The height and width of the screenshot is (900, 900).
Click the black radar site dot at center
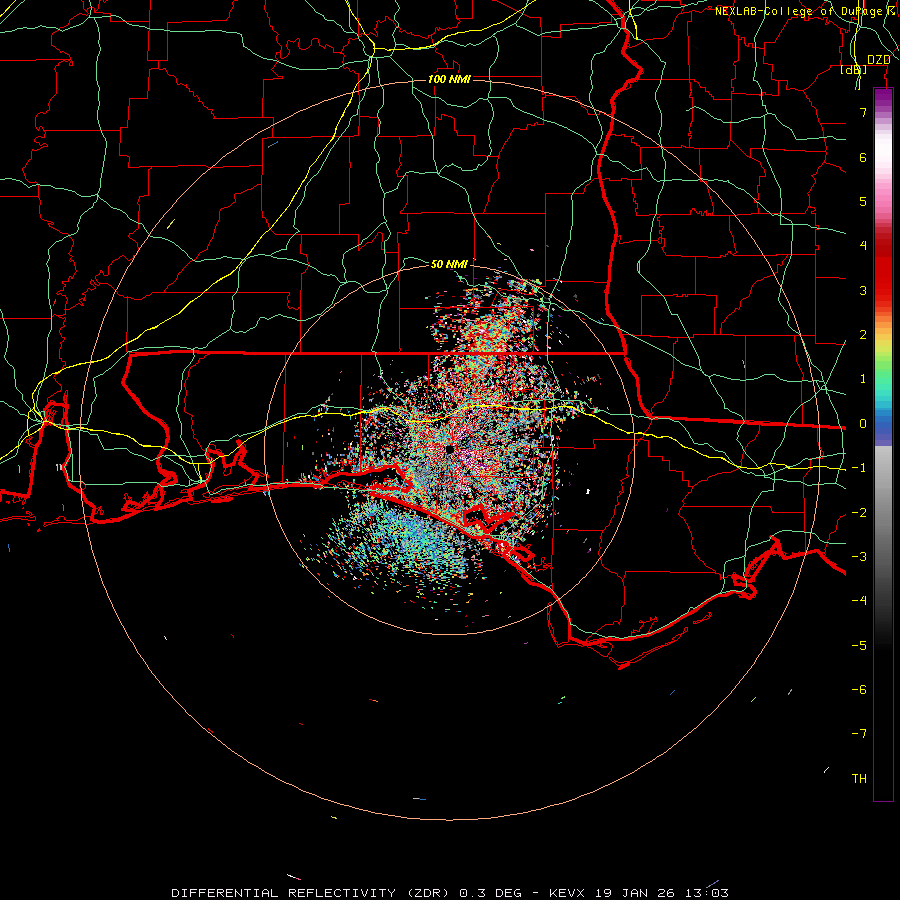pyautogui.click(x=449, y=449)
